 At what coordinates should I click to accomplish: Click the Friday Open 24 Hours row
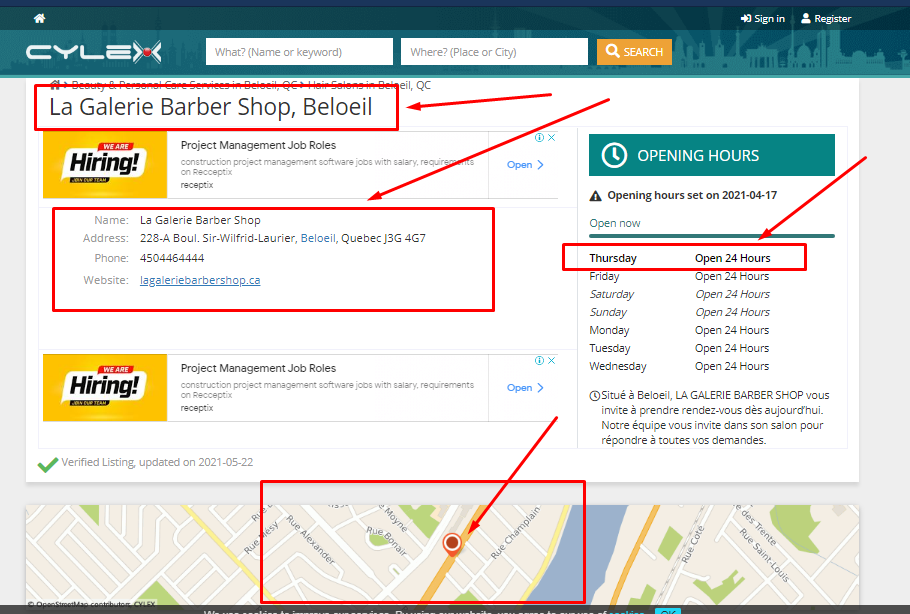tap(680, 276)
